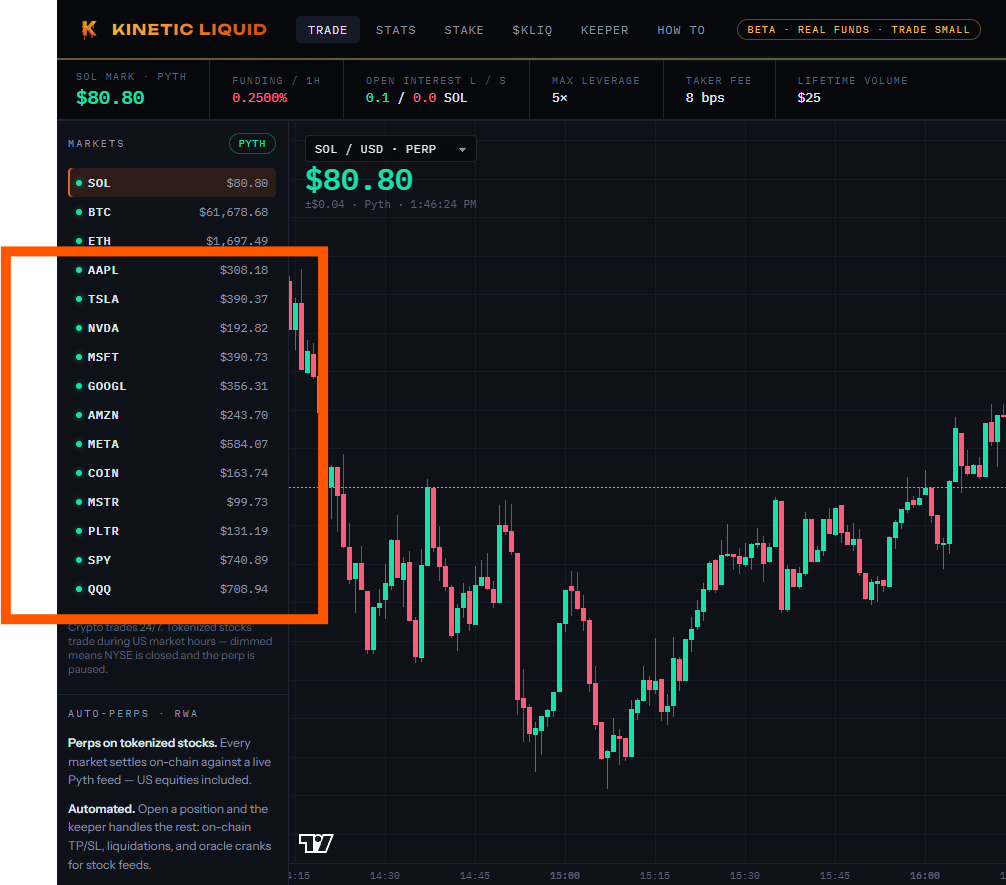1006x885 pixels.
Task: Open the STATS tab
Action: click(396, 30)
